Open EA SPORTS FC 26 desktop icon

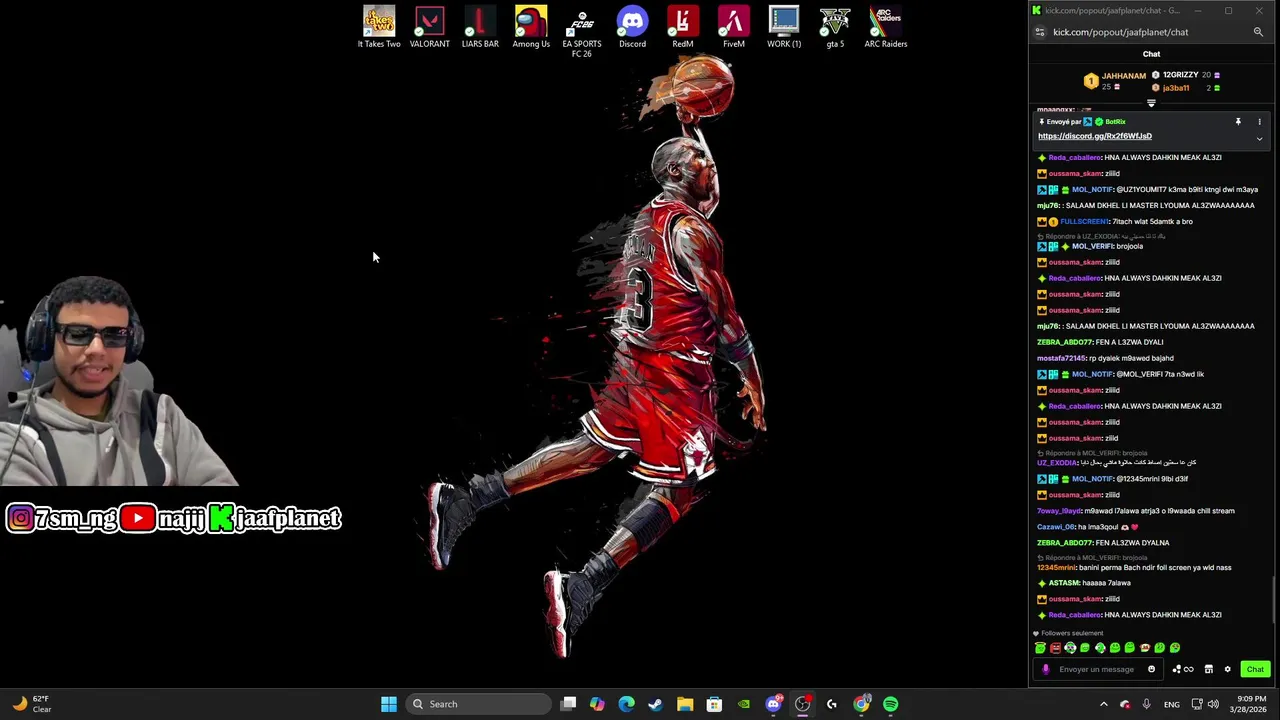(x=582, y=31)
